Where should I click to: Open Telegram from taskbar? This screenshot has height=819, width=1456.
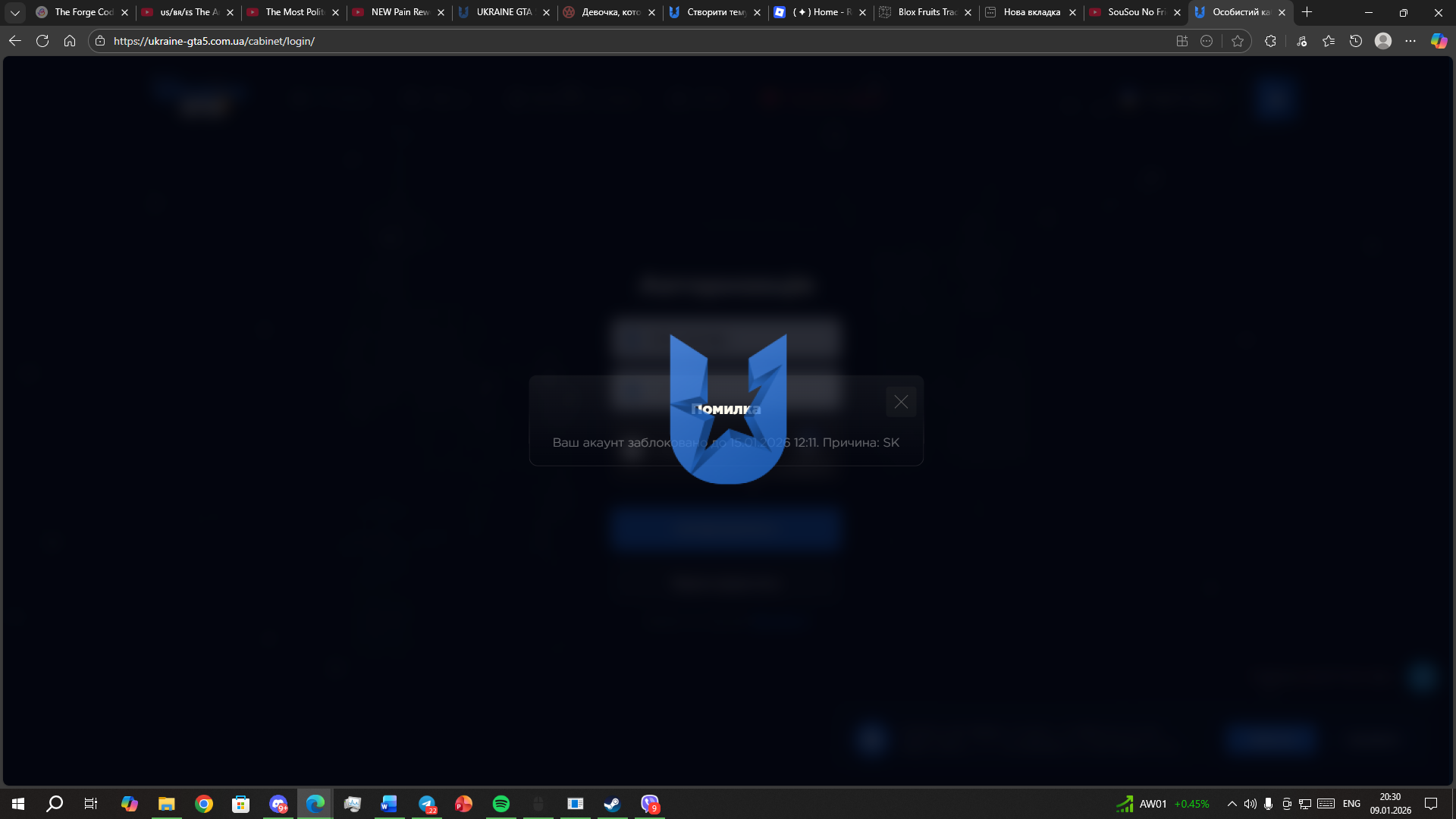click(x=427, y=804)
